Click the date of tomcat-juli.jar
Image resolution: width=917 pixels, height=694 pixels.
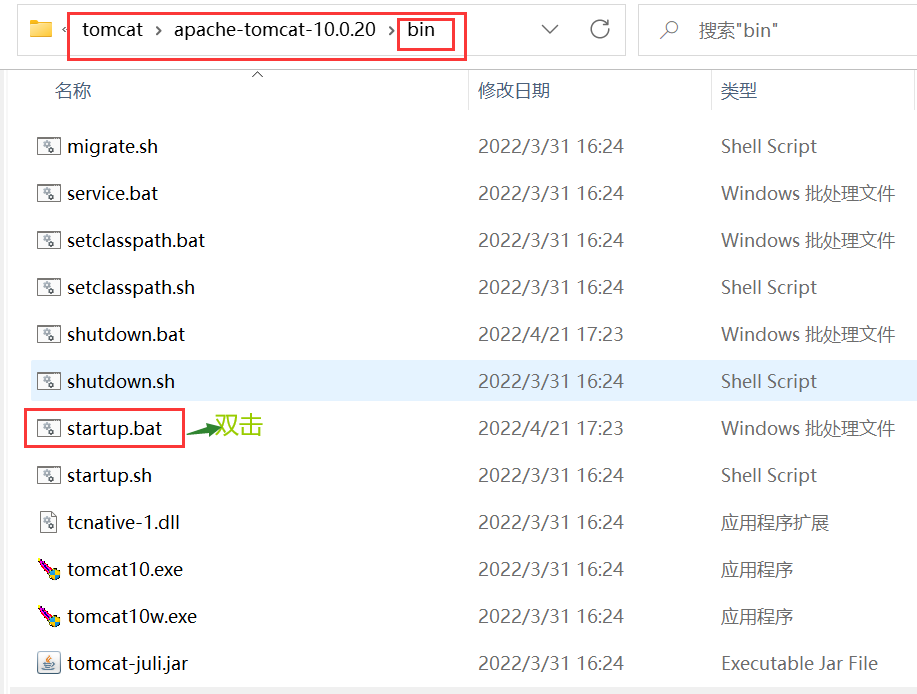pyautogui.click(x=551, y=663)
